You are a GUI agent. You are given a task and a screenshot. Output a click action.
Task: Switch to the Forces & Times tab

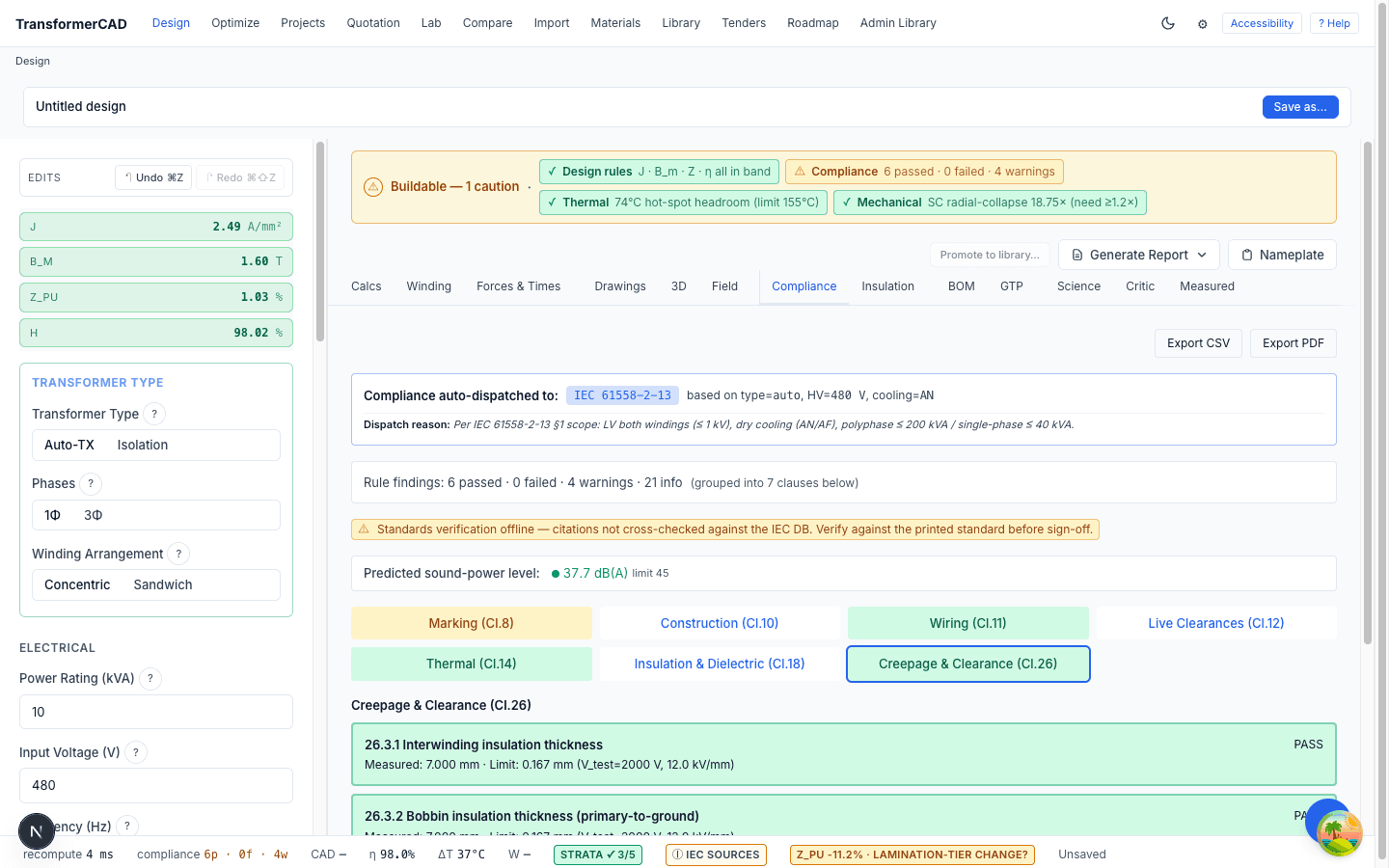click(519, 286)
